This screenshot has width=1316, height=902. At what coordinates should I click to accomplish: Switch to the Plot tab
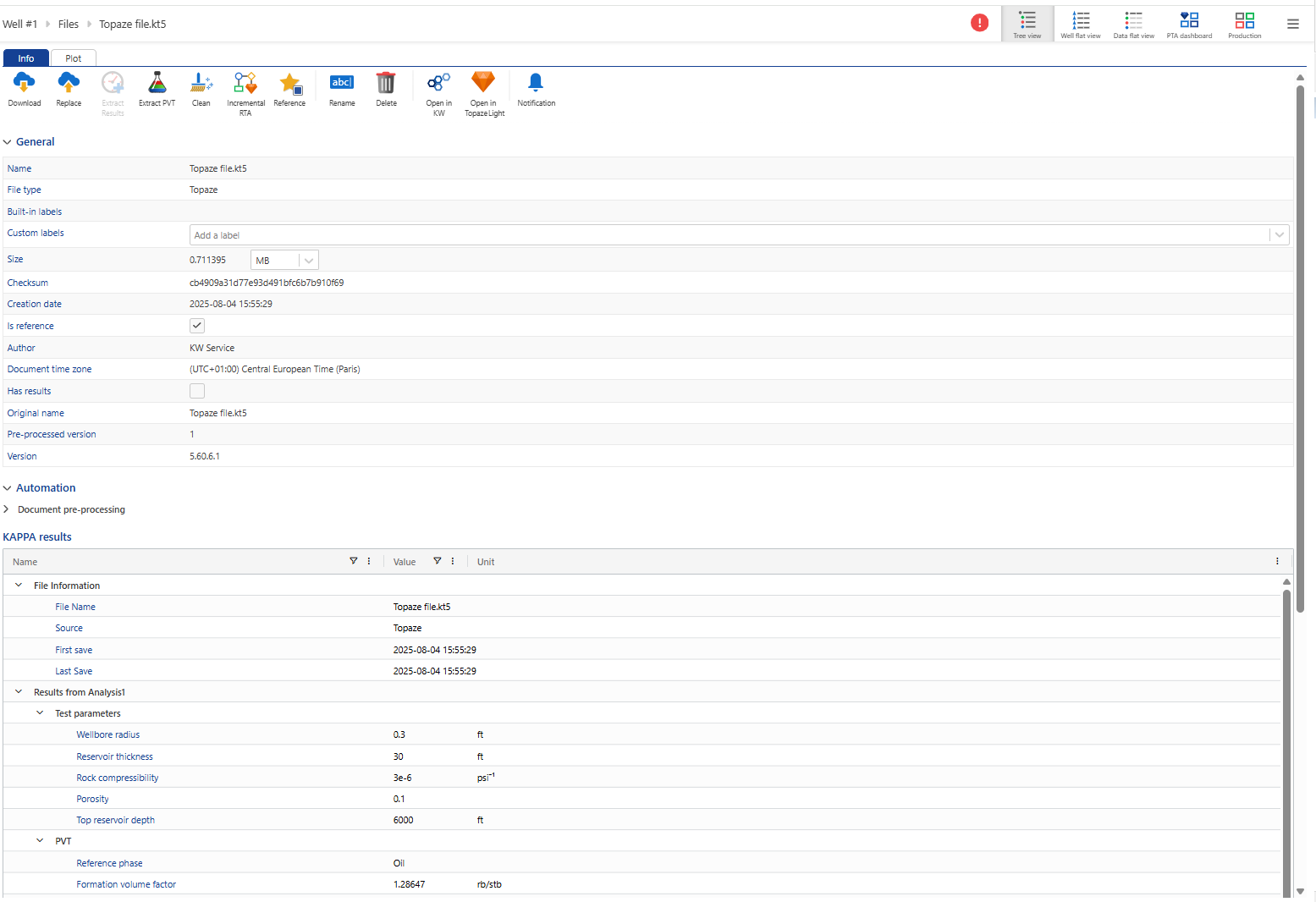pyautogui.click(x=74, y=58)
